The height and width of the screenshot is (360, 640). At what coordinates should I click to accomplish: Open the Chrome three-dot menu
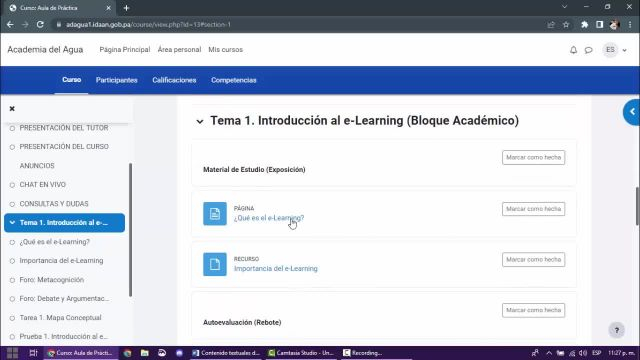coord(630,24)
